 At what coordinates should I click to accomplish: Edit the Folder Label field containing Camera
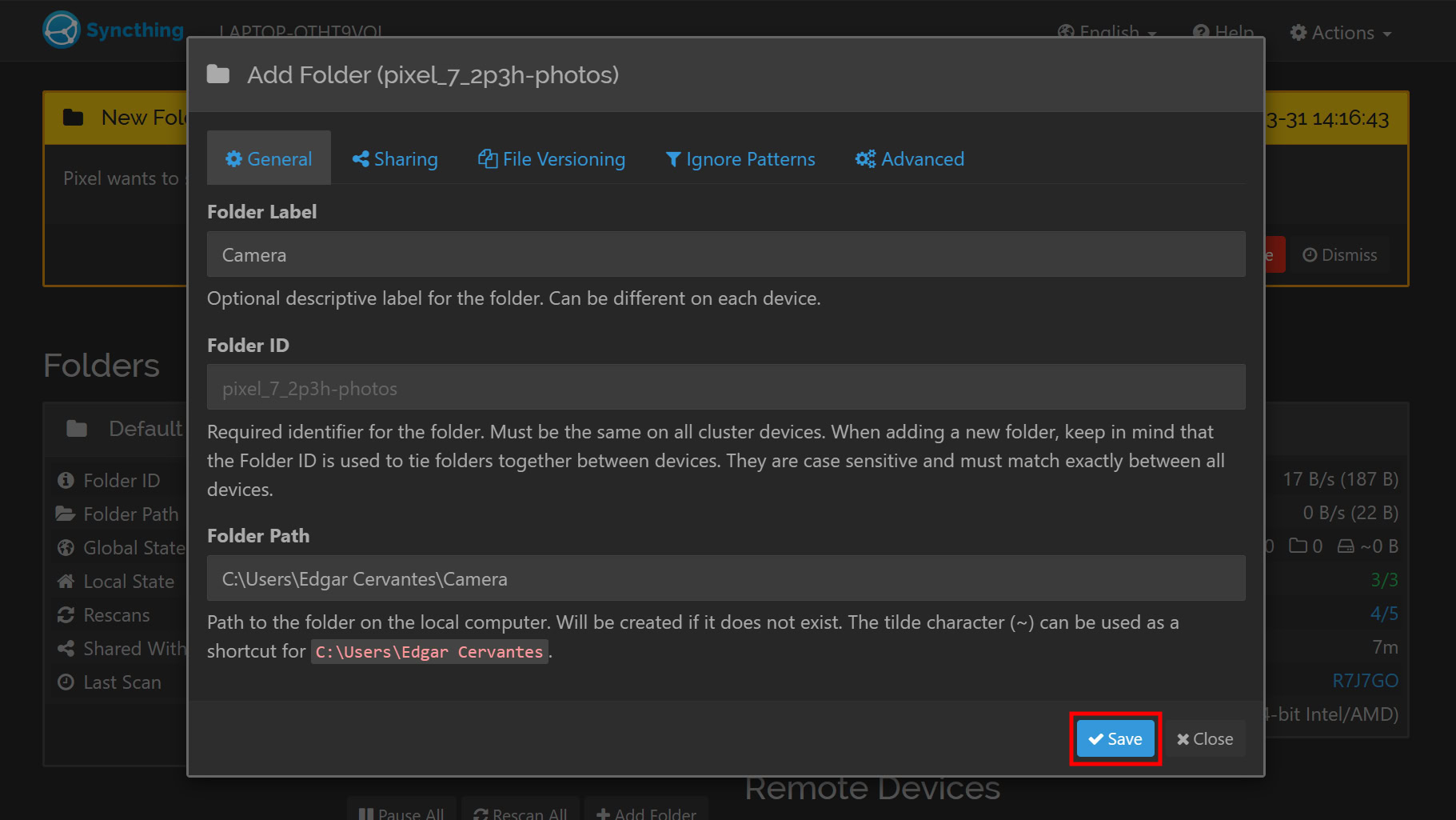click(725, 255)
